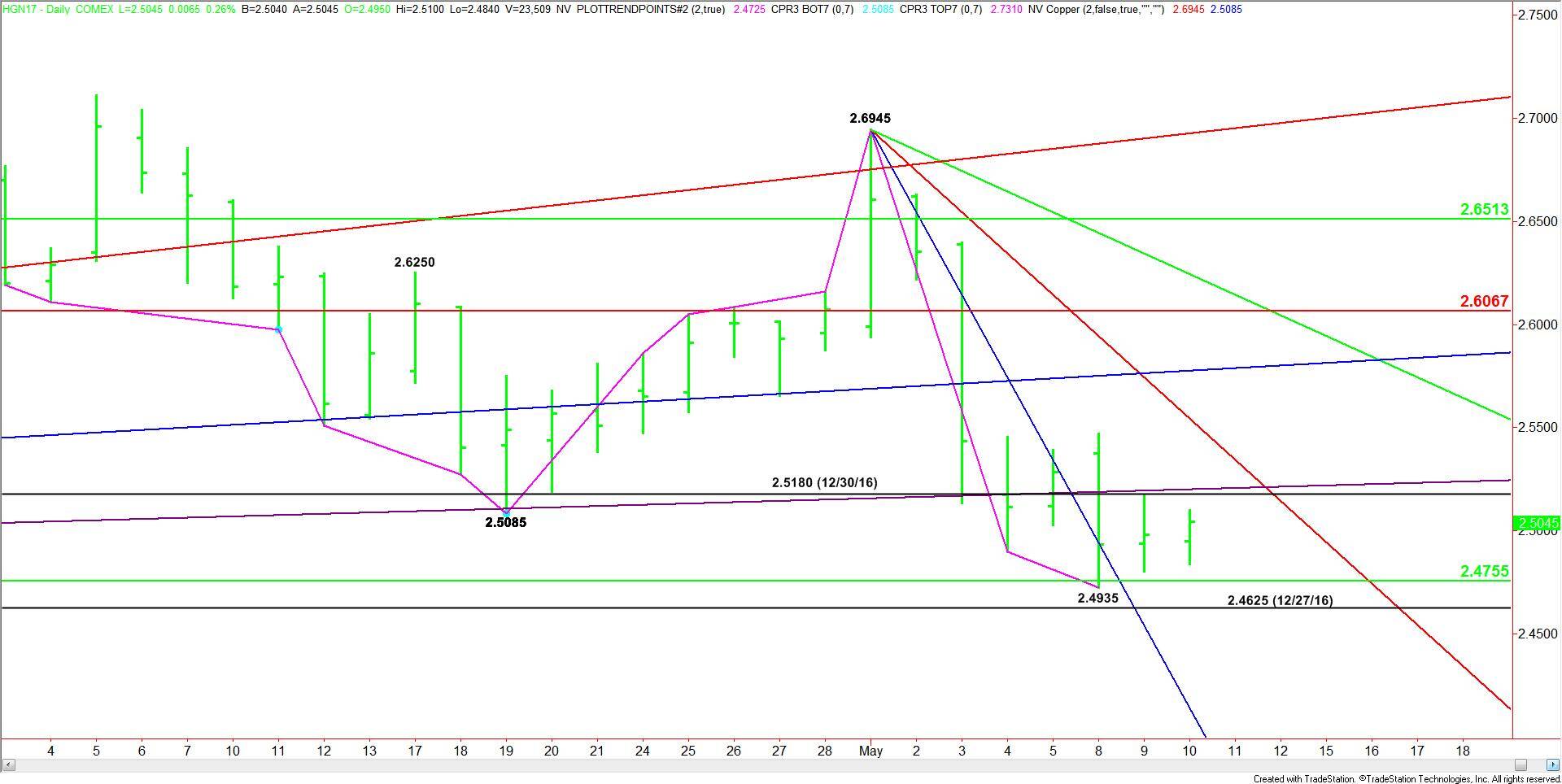Click the May date label on time axis
The image size is (1562, 784).
tap(870, 751)
